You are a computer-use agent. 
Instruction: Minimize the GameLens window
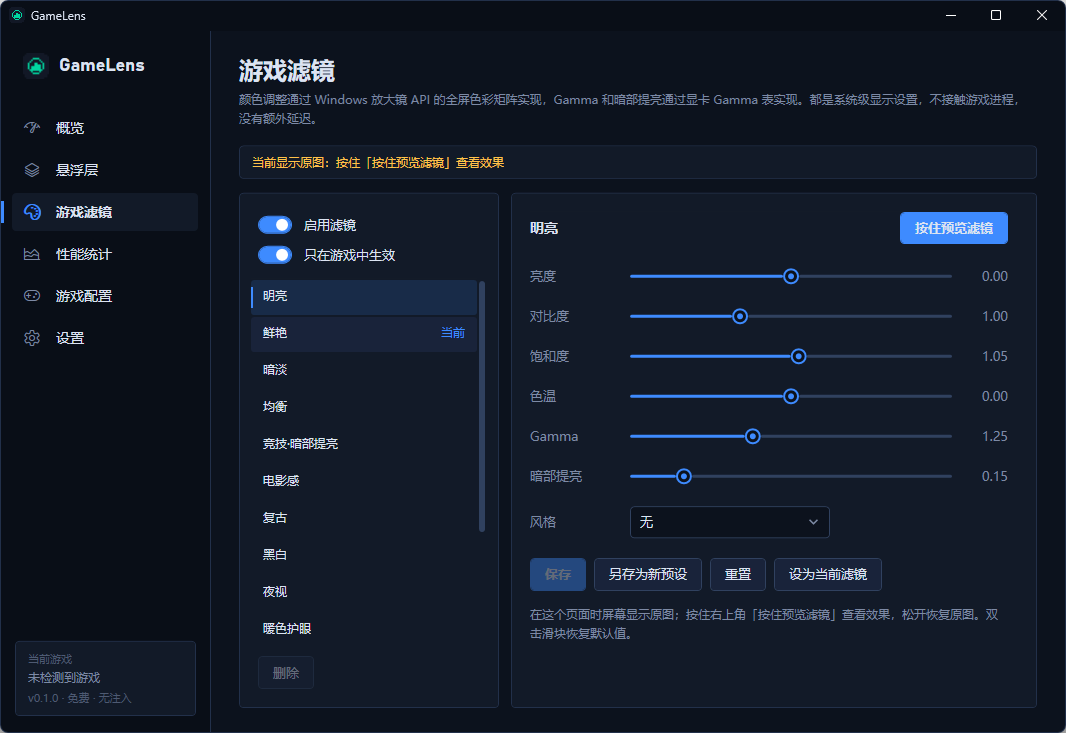coord(951,15)
